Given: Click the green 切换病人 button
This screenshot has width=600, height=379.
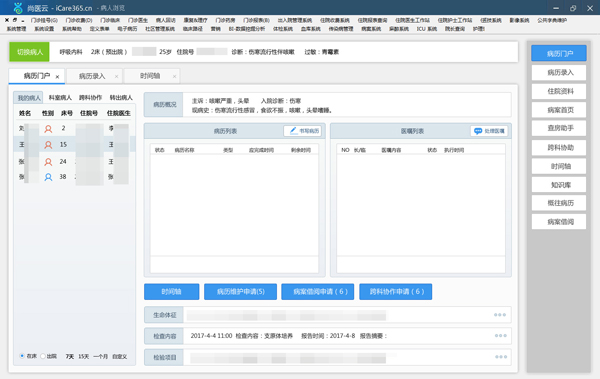Looking at the screenshot, I should [x=29, y=52].
